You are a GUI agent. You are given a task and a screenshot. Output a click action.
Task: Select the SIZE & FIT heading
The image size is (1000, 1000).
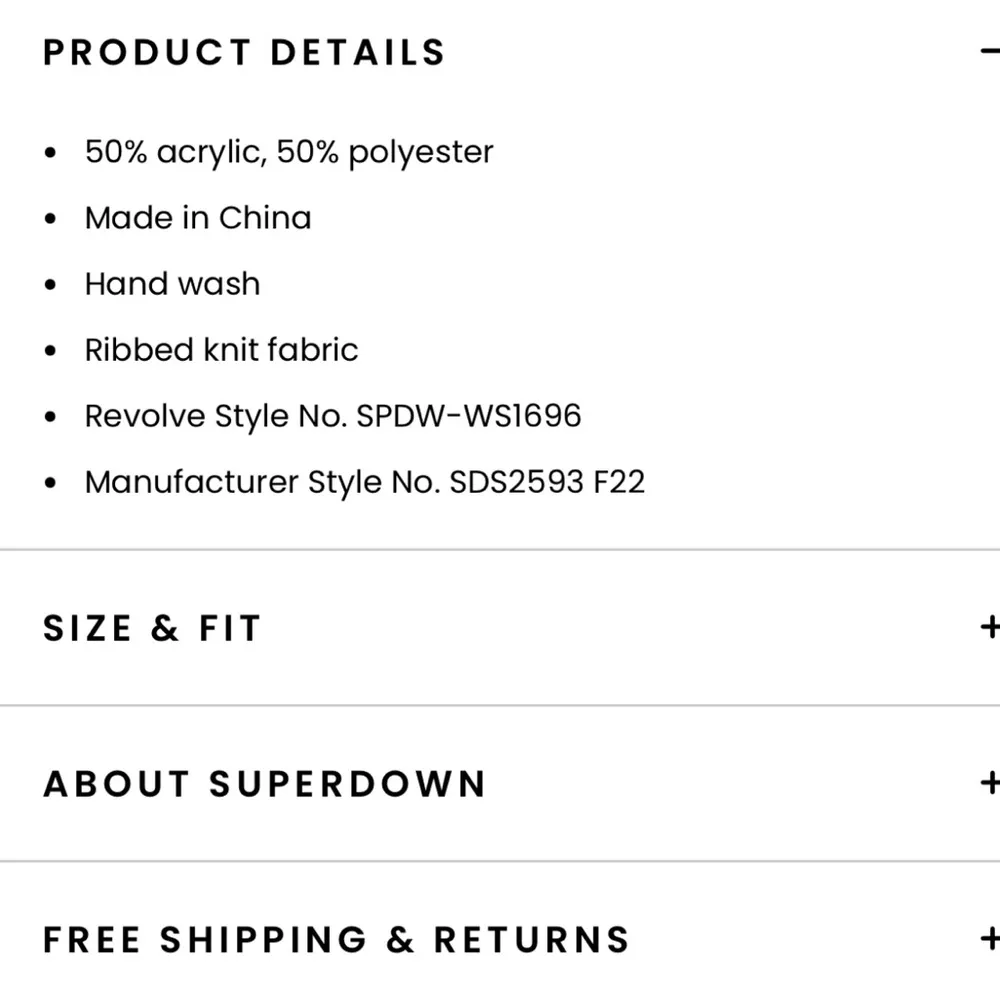point(151,627)
